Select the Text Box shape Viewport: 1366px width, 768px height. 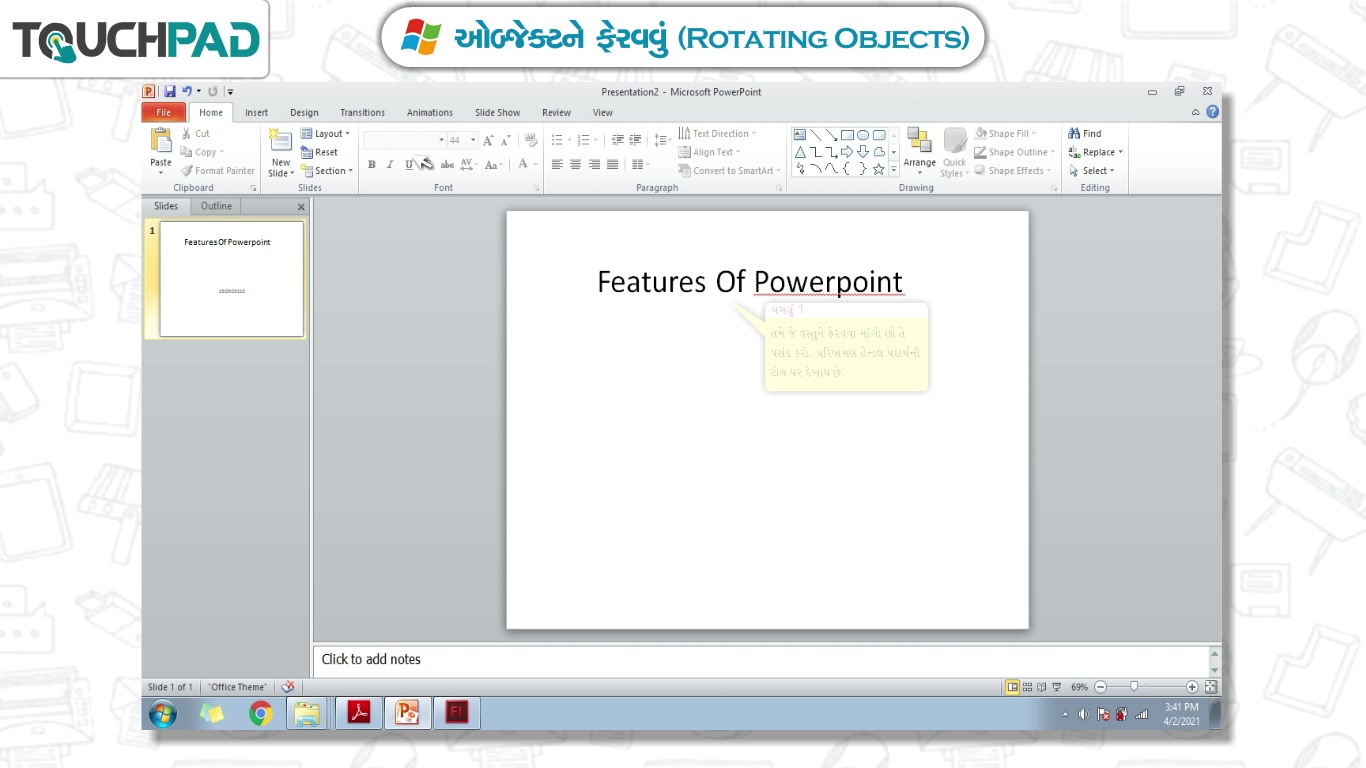[x=800, y=135]
